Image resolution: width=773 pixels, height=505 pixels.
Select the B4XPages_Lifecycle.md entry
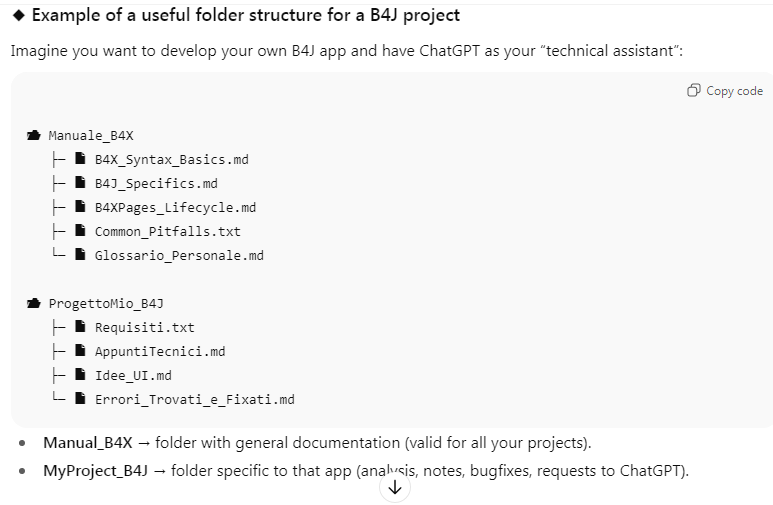pyautogui.click(x=175, y=208)
